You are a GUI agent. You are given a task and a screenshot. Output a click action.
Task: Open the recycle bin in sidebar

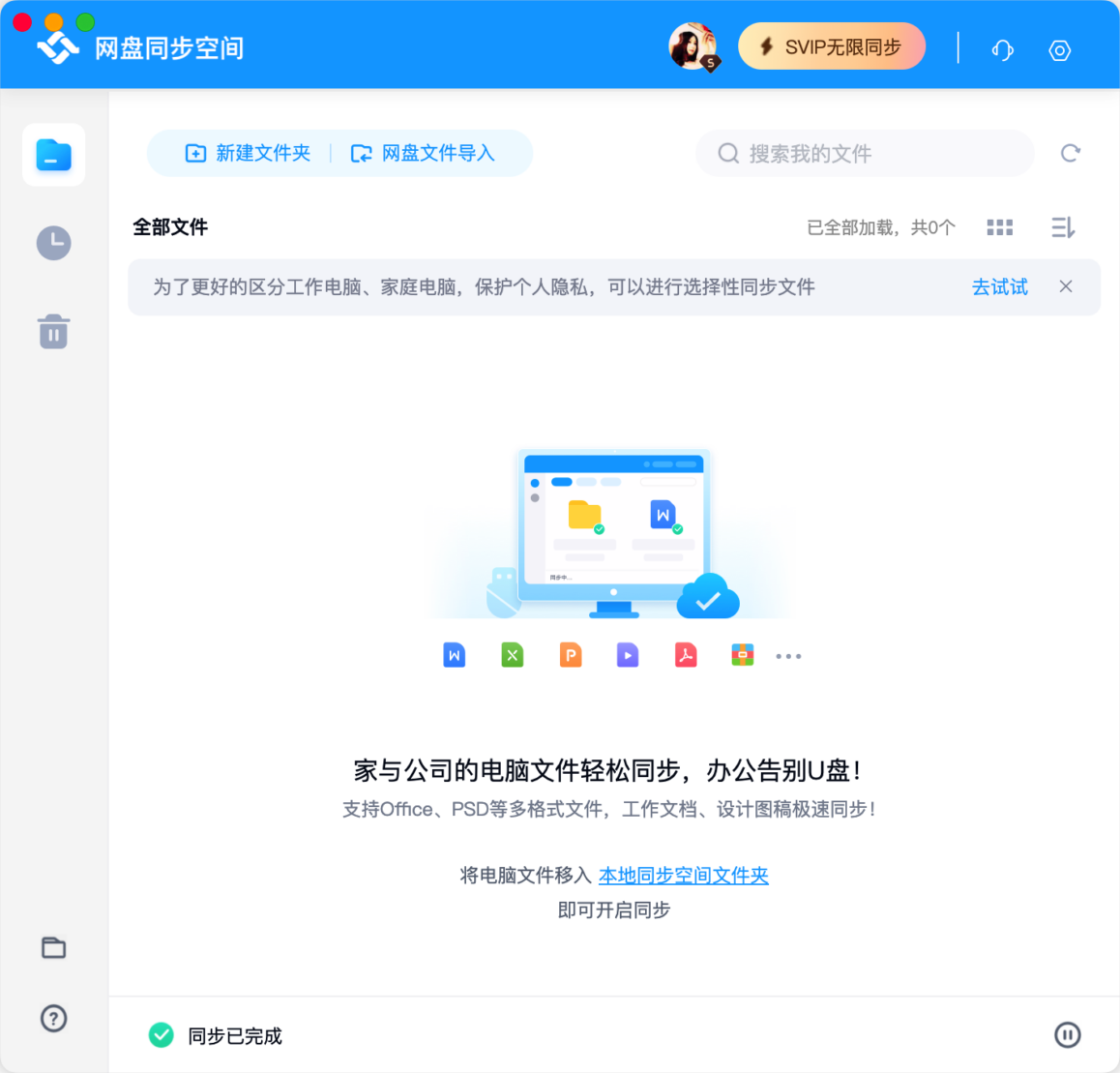[53, 332]
